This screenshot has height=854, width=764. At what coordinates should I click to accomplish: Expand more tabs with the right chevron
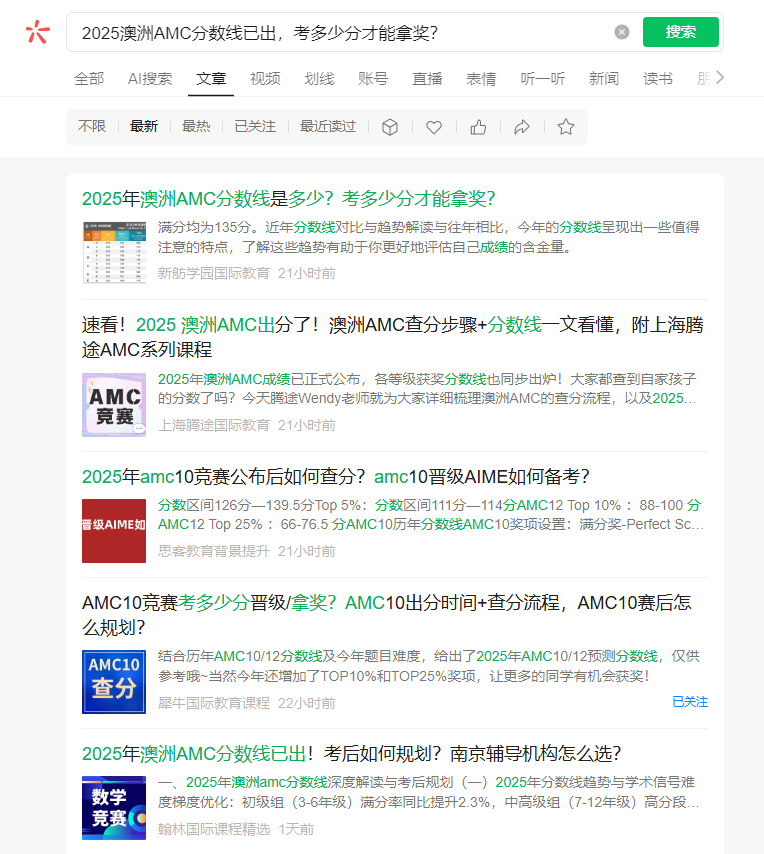pos(719,78)
